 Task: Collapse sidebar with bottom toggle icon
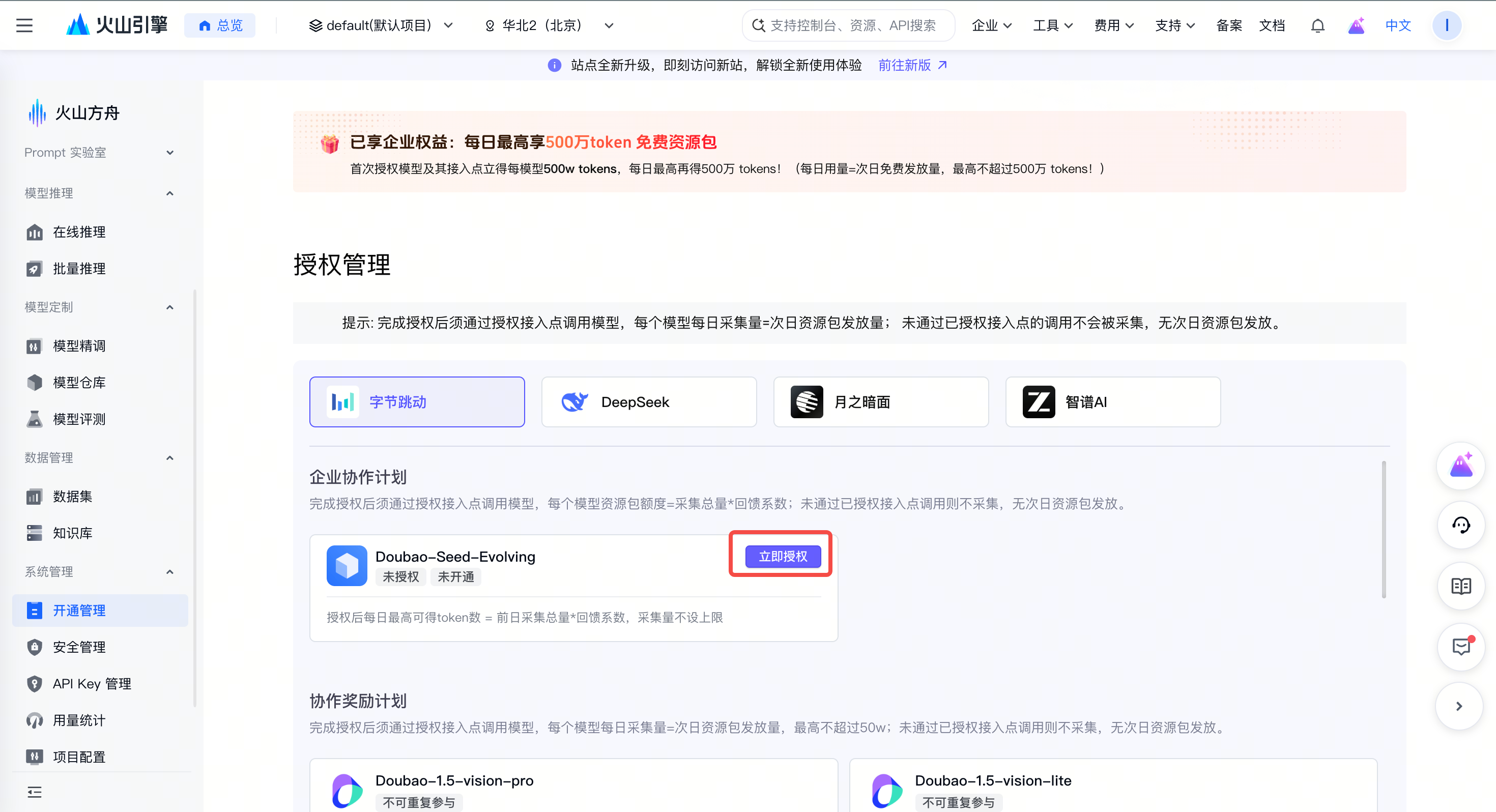(34, 792)
